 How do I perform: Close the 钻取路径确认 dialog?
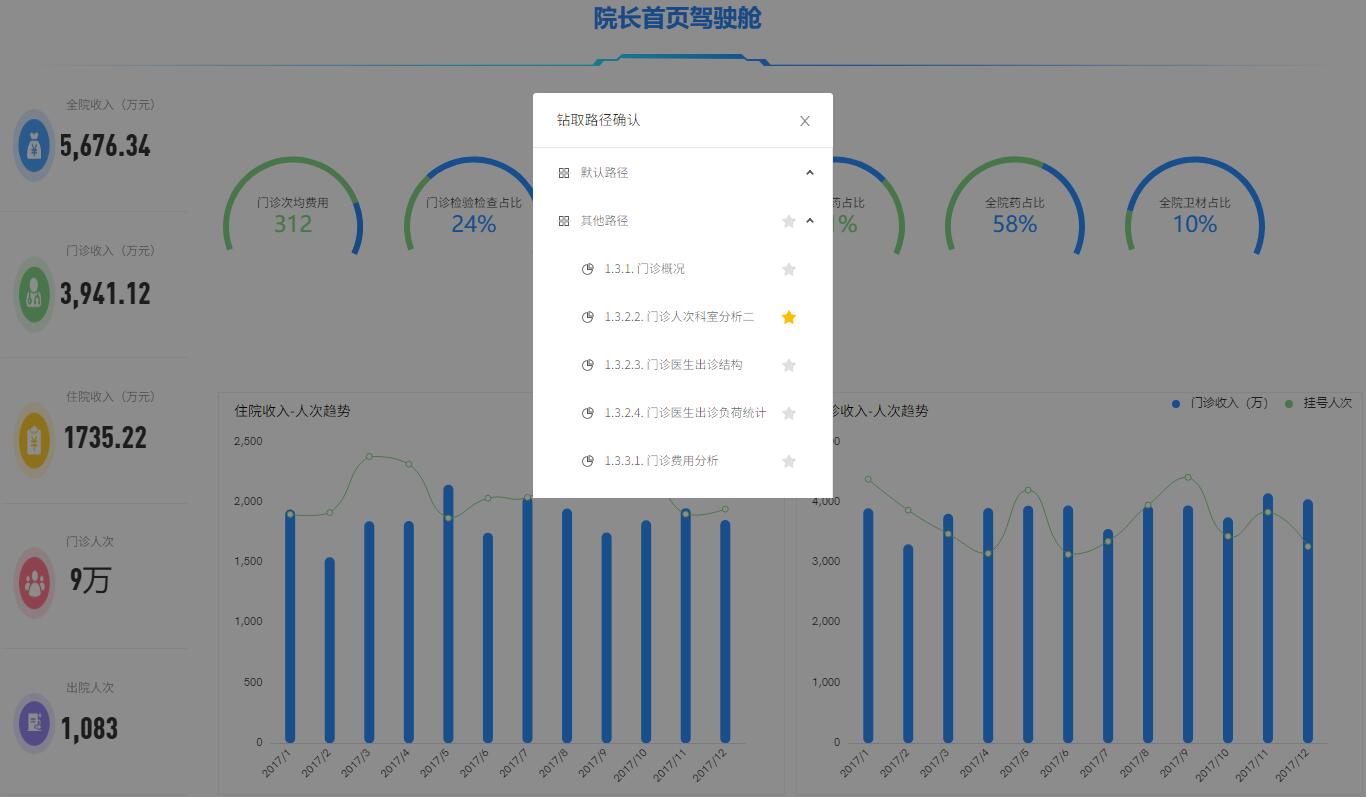click(x=805, y=120)
